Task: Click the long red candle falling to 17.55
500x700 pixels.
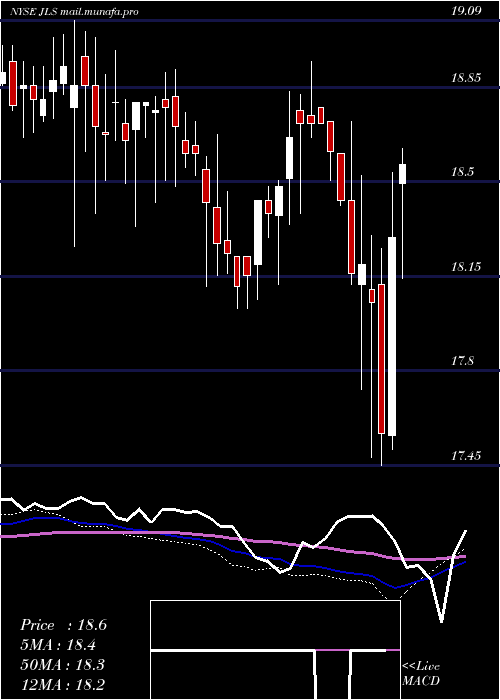Action: (x=381, y=358)
